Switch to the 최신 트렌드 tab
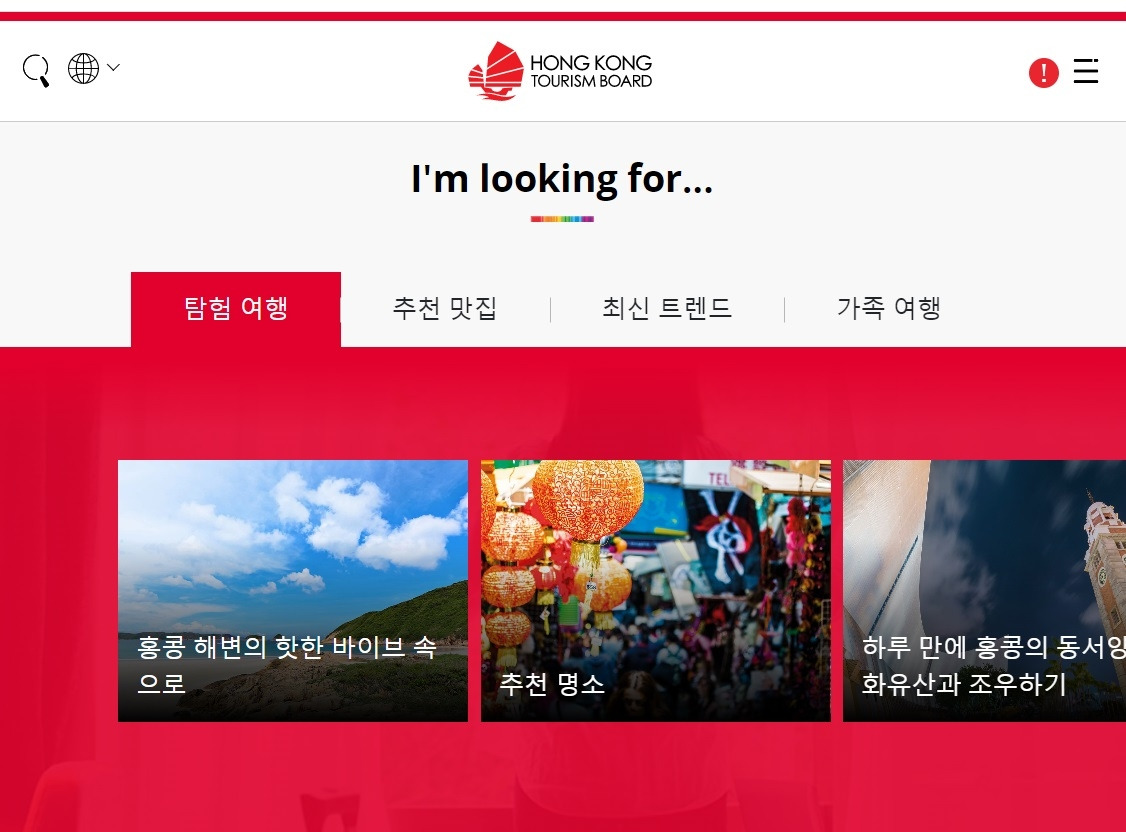Image resolution: width=1126 pixels, height=832 pixels. coord(667,308)
